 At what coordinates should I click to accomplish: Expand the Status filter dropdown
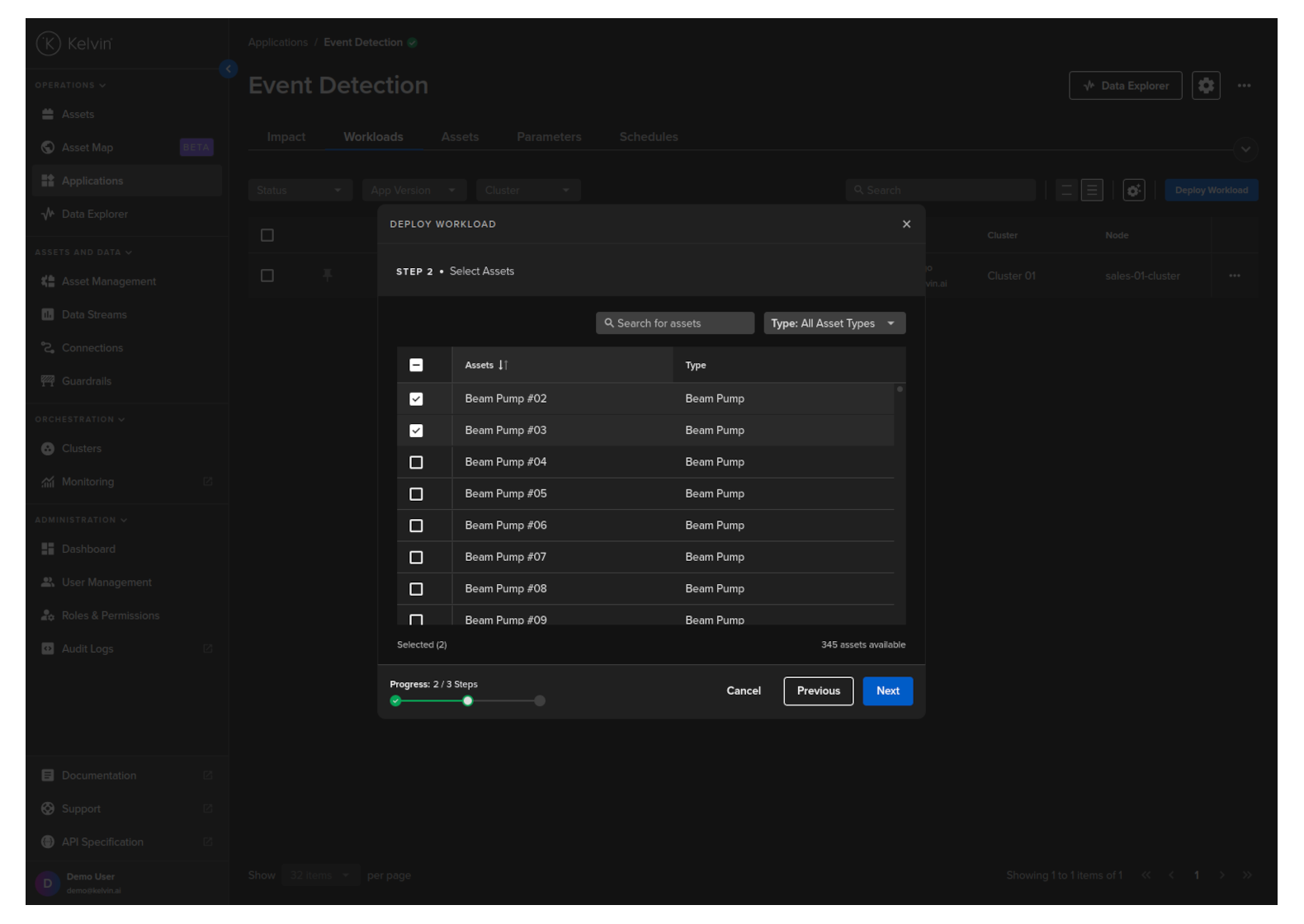click(x=300, y=191)
